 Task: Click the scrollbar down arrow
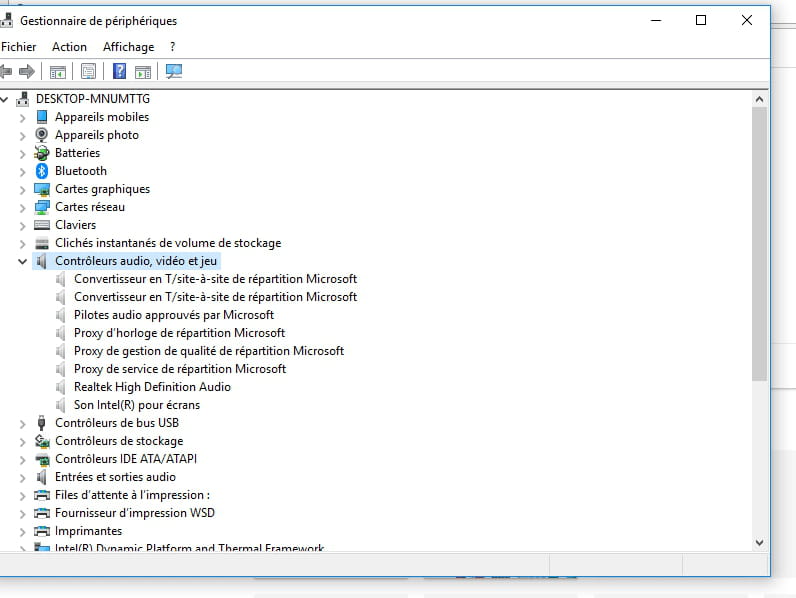[759, 543]
